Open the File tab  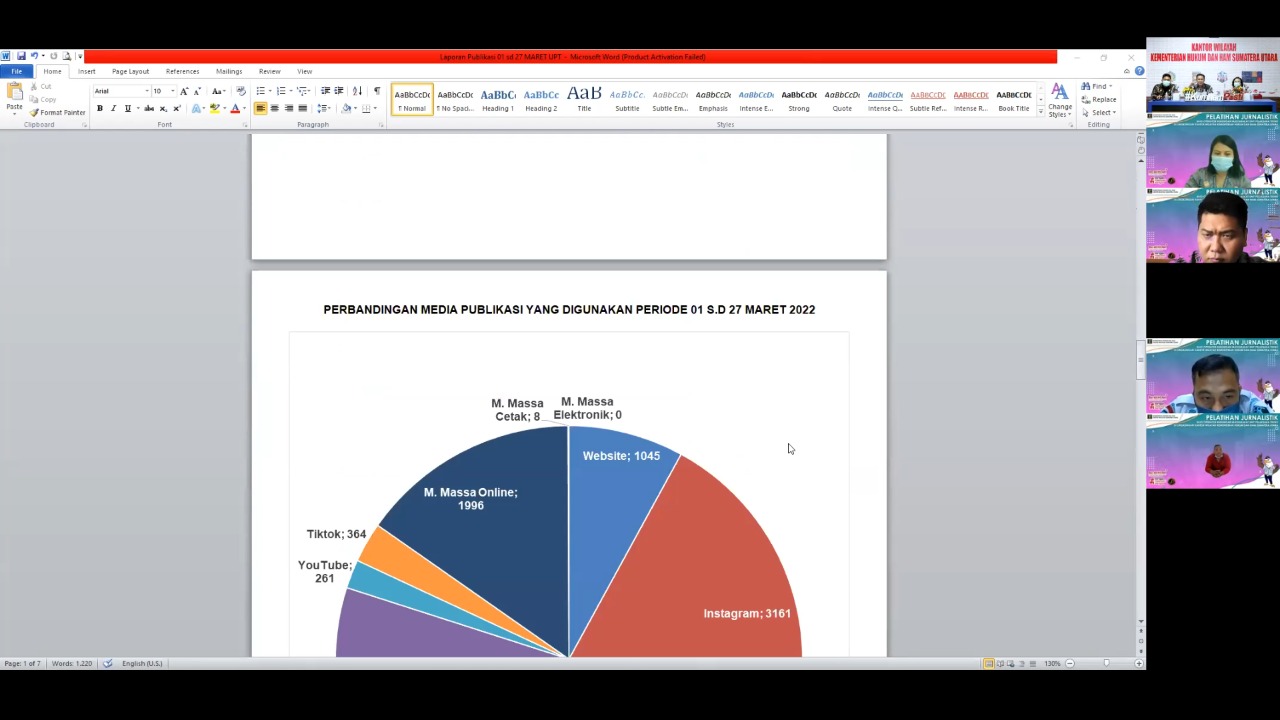click(16, 71)
